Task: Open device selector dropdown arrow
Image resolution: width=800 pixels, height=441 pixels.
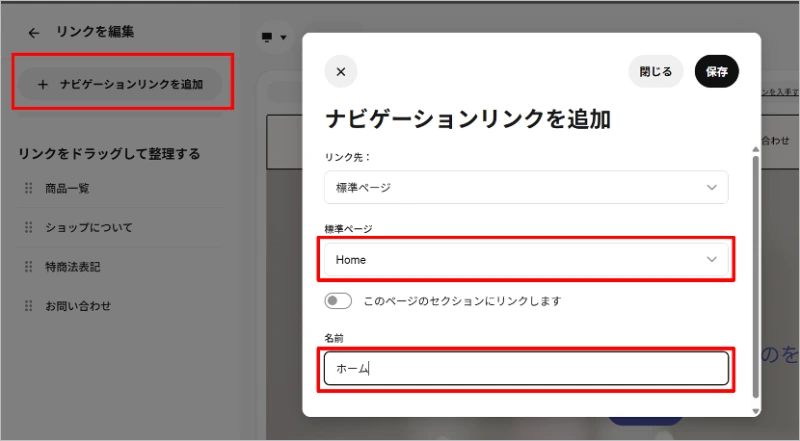Action: (283, 38)
